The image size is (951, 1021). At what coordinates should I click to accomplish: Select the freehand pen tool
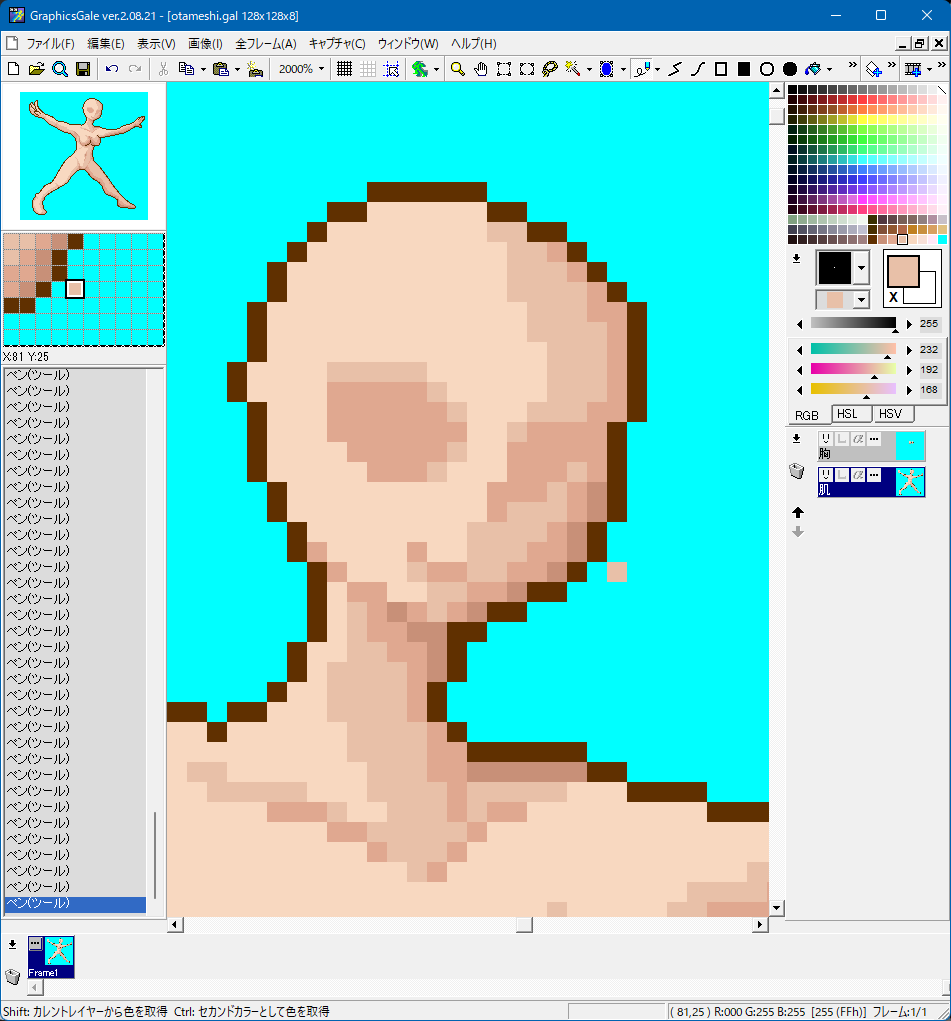coord(642,69)
